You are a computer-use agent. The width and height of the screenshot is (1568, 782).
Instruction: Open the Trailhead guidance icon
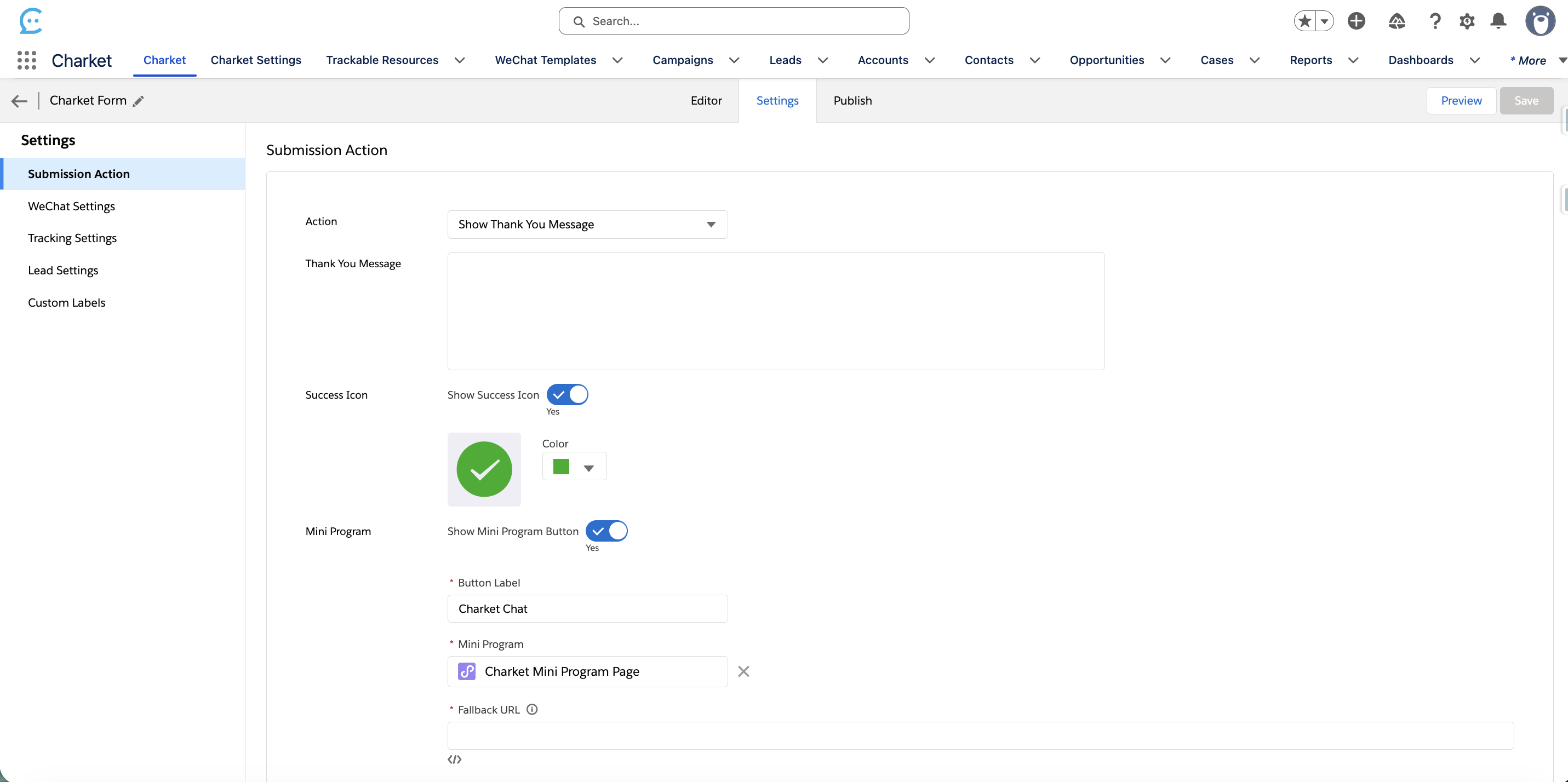coord(1397,21)
